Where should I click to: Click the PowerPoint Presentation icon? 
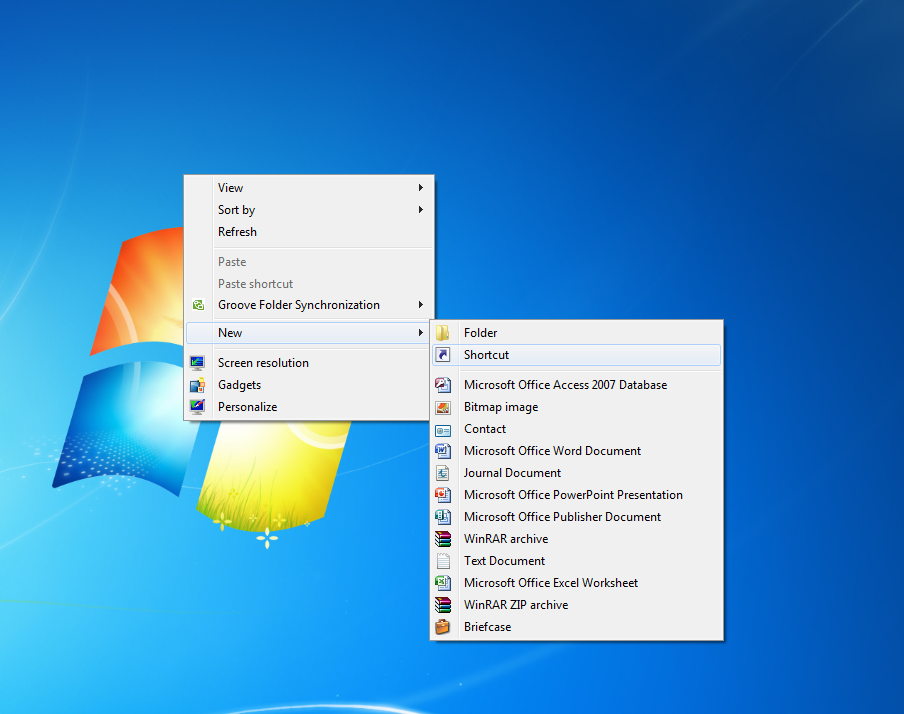tap(443, 495)
